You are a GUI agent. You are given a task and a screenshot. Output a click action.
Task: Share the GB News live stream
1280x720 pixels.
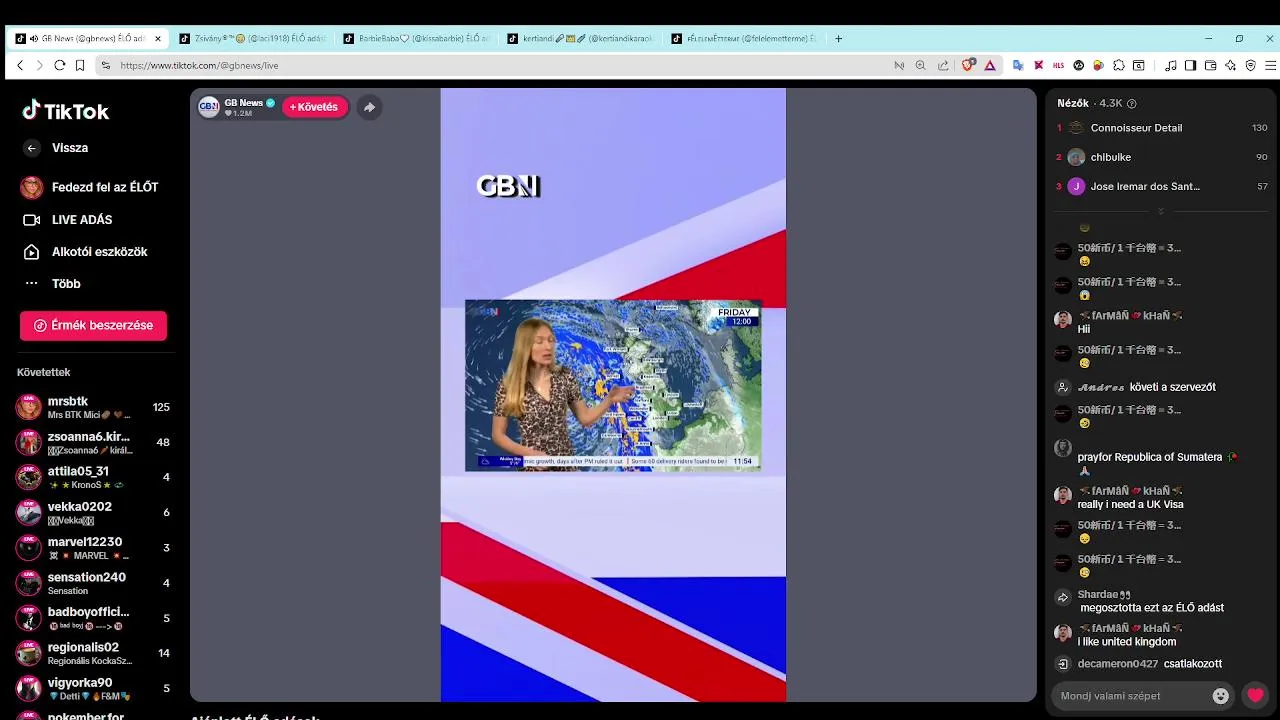[x=369, y=107]
